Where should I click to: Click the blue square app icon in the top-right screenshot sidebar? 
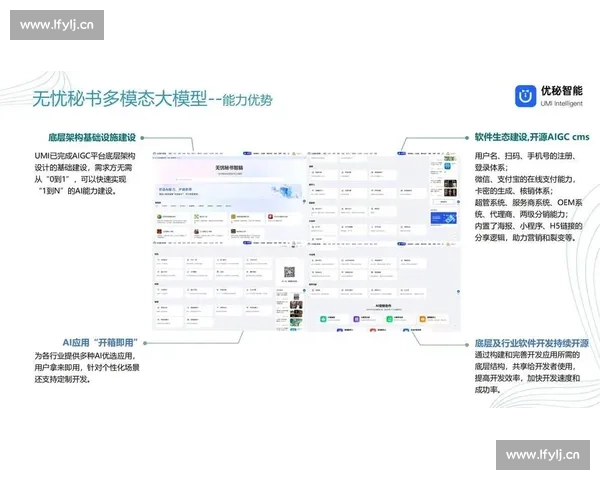point(447,166)
